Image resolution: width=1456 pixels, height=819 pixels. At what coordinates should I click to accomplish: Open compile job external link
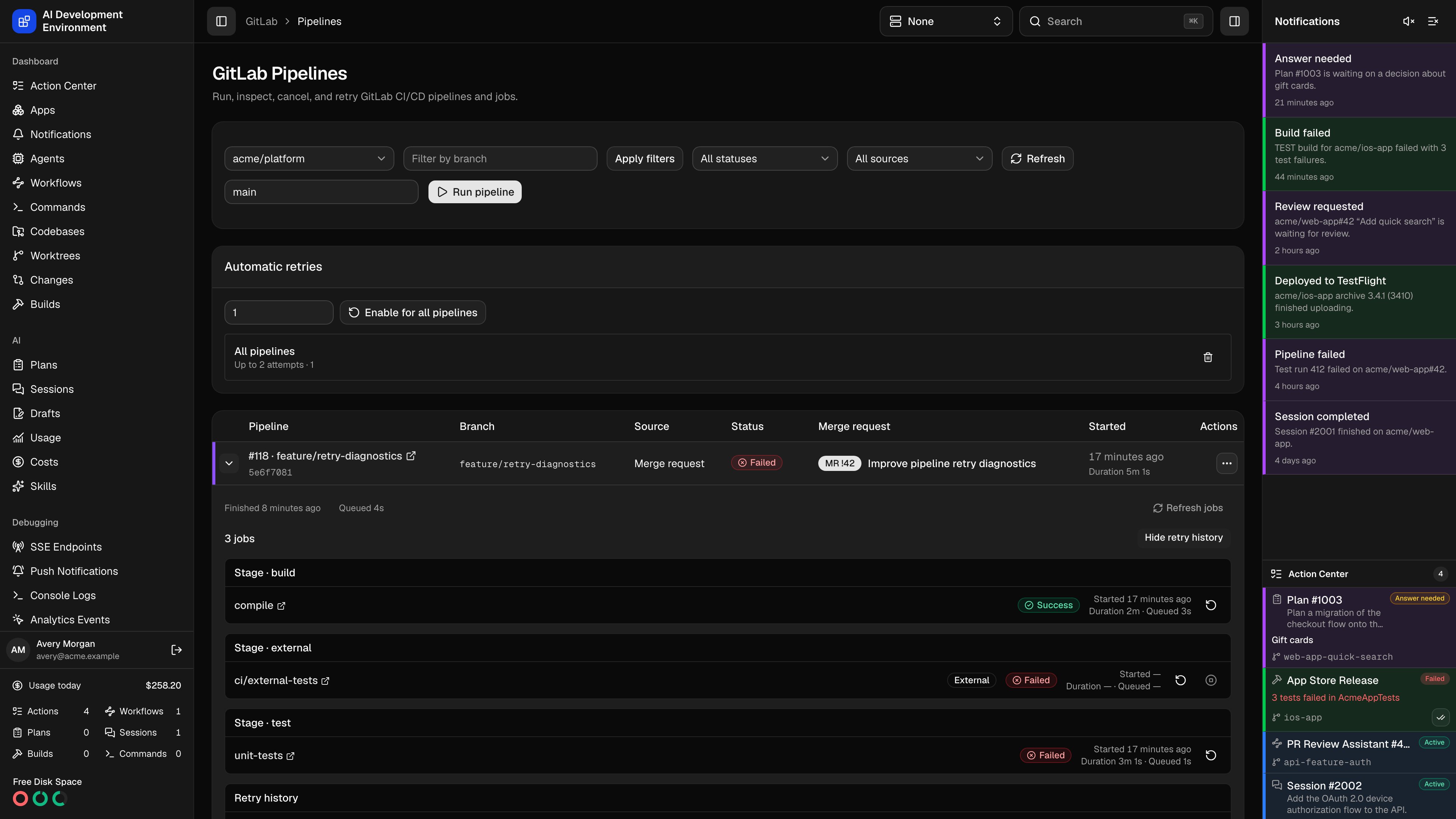click(281, 606)
